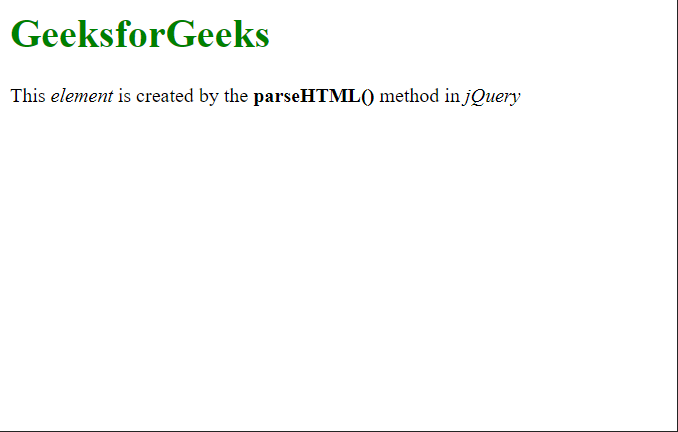Click "for" inside the GeeksforGeeks heading
Screen dimensions: 678x432
[x=140, y=34]
